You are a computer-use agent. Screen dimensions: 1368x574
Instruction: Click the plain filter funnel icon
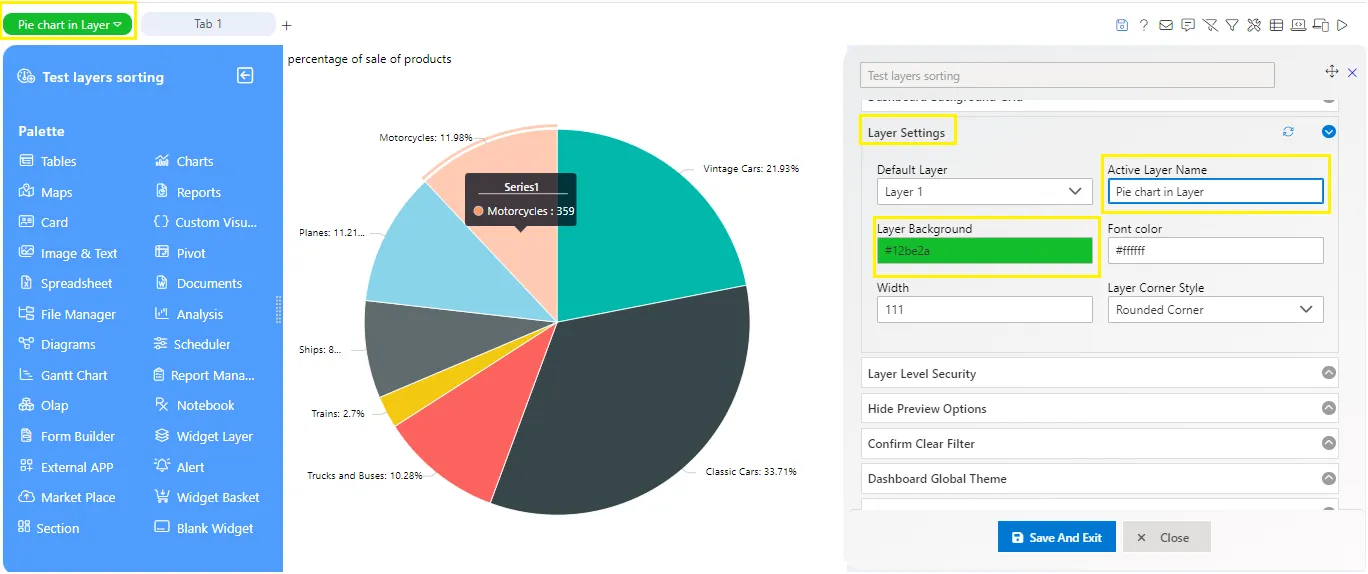pyautogui.click(x=1232, y=25)
